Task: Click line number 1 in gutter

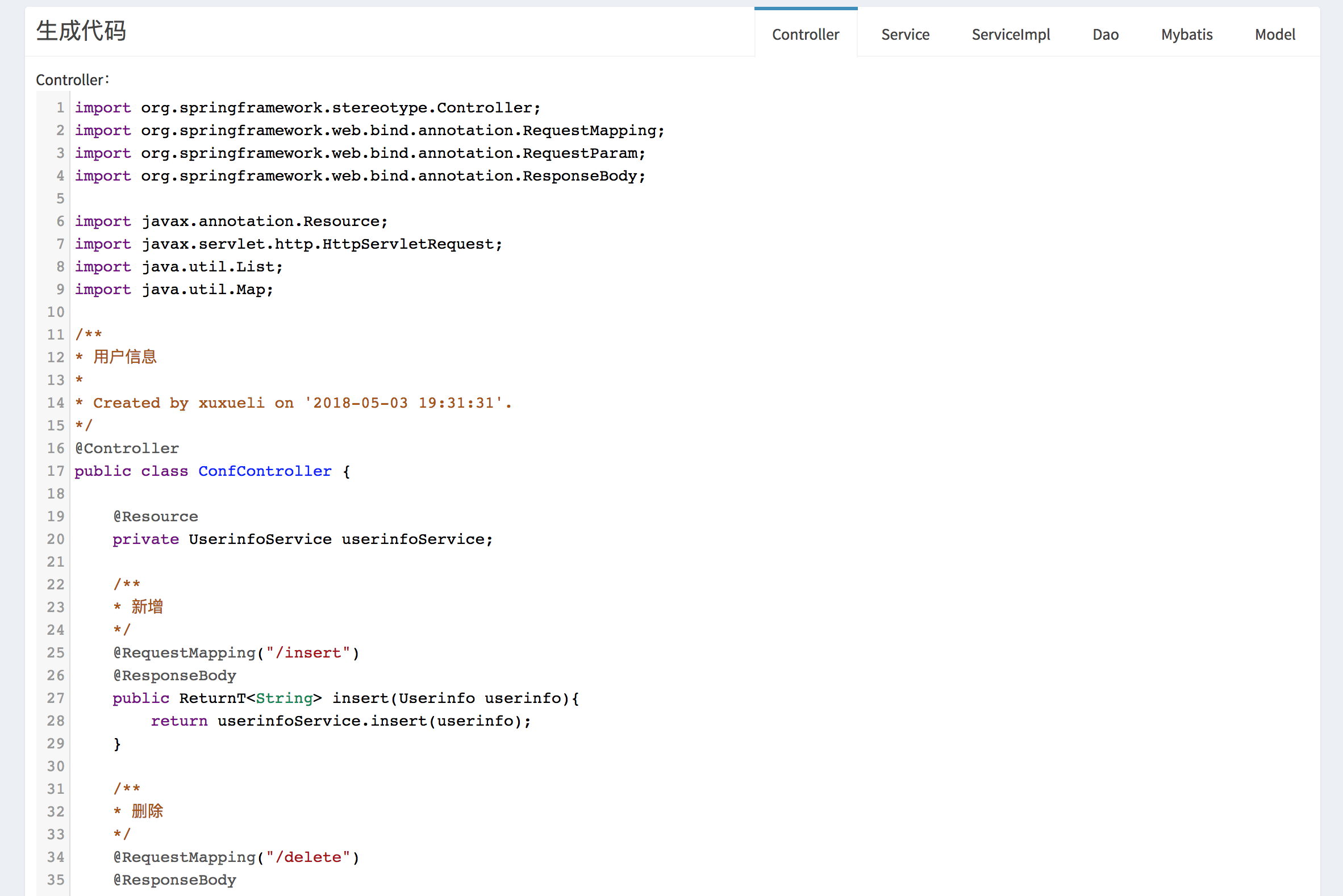Action: (x=60, y=107)
